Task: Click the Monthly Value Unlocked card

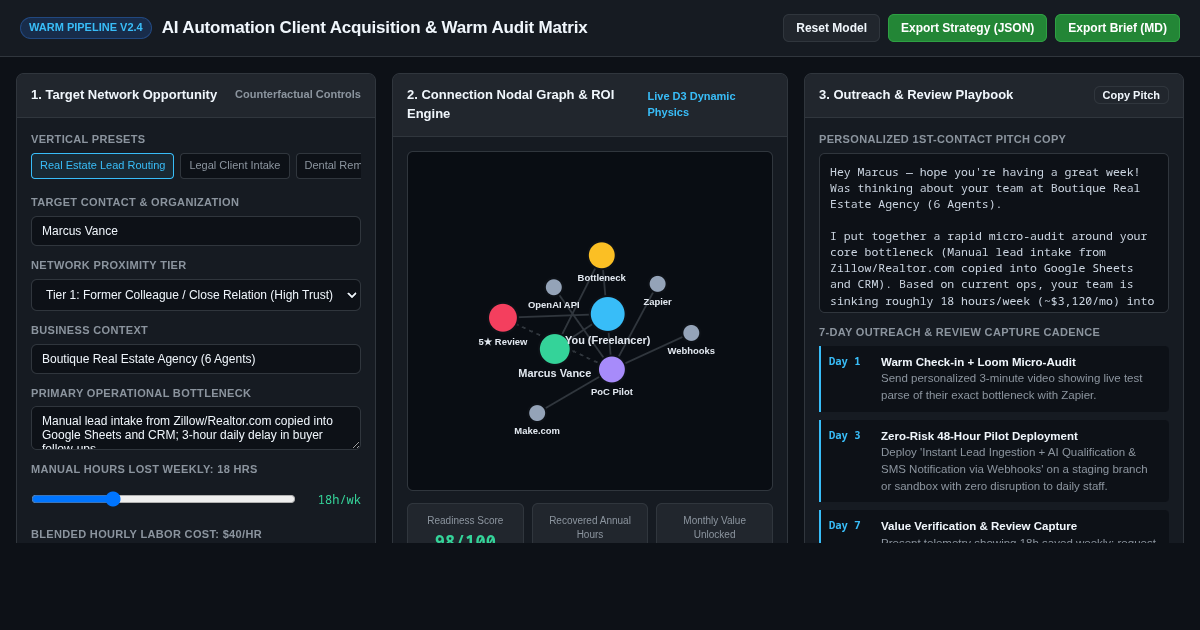Action: tap(715, 524)
